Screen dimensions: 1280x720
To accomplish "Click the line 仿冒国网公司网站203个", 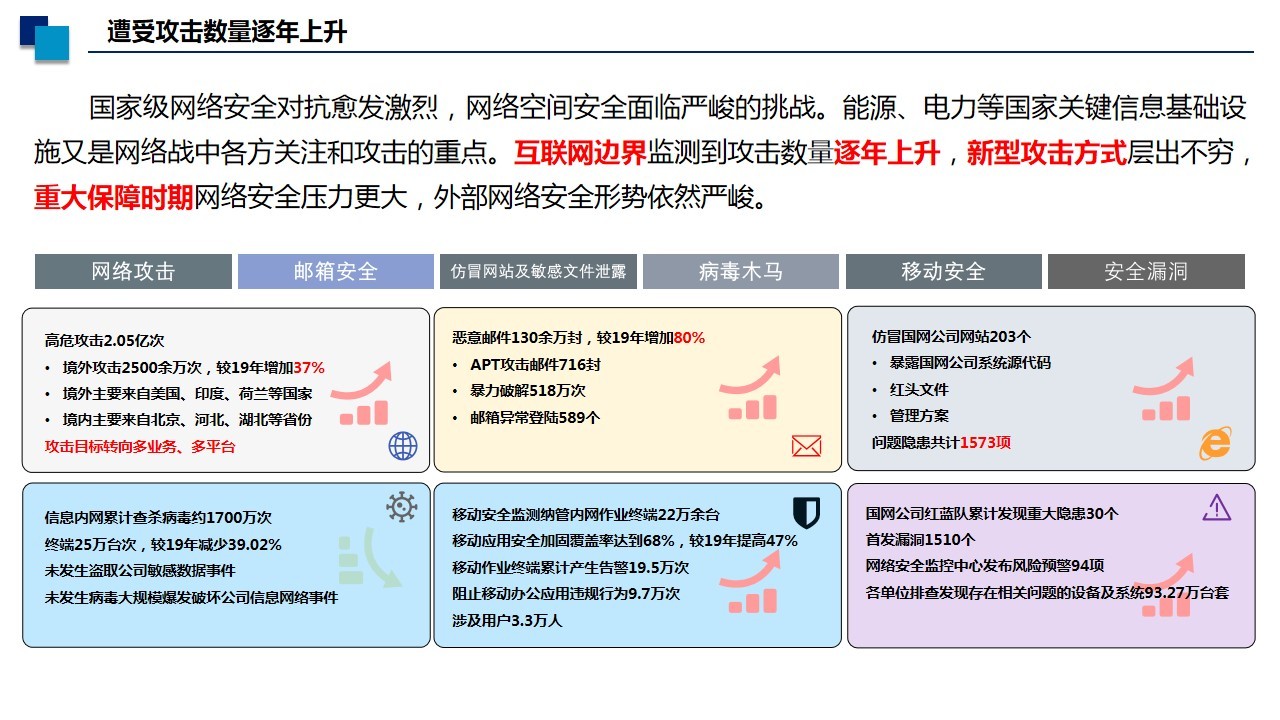I will (x=951, y=337).
